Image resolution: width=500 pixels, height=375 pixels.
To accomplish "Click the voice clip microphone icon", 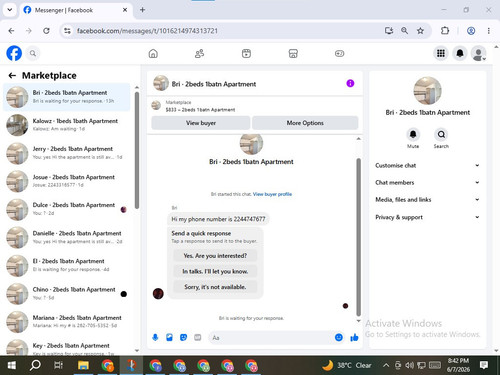I will (x=155, y=338).
